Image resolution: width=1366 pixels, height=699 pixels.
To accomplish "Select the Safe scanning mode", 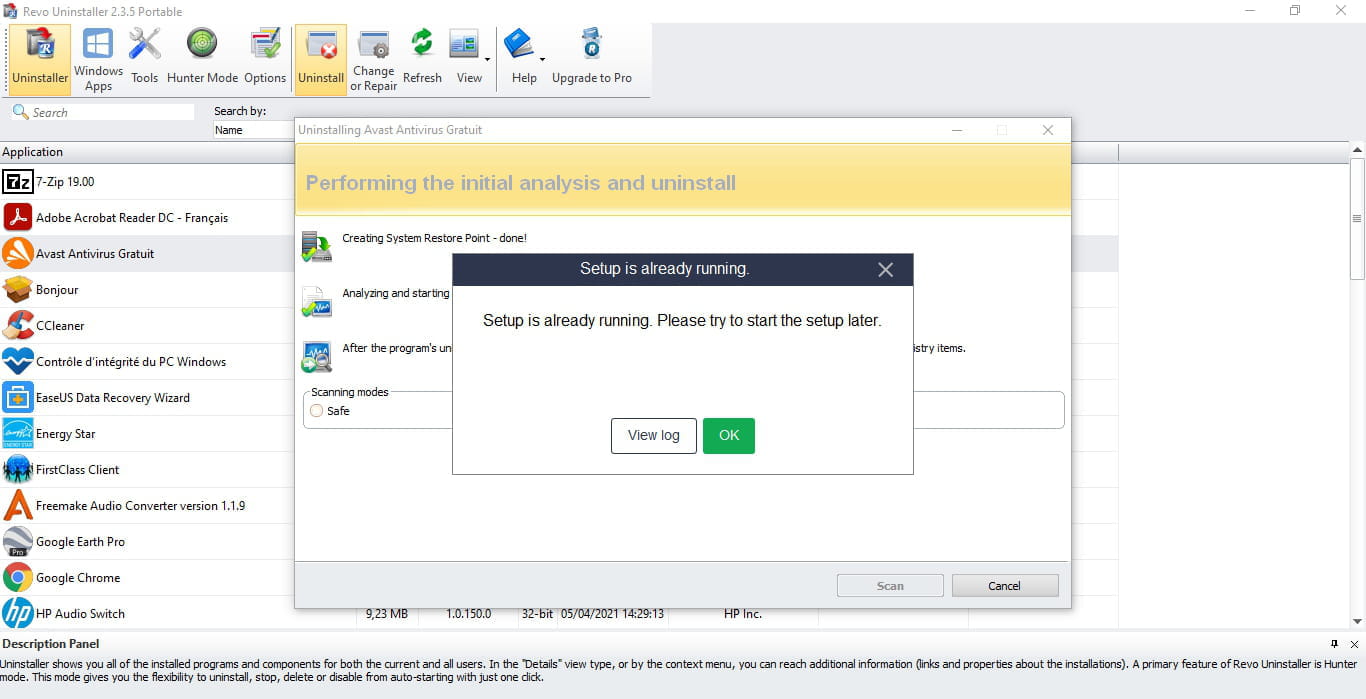I will pos(317,411).
